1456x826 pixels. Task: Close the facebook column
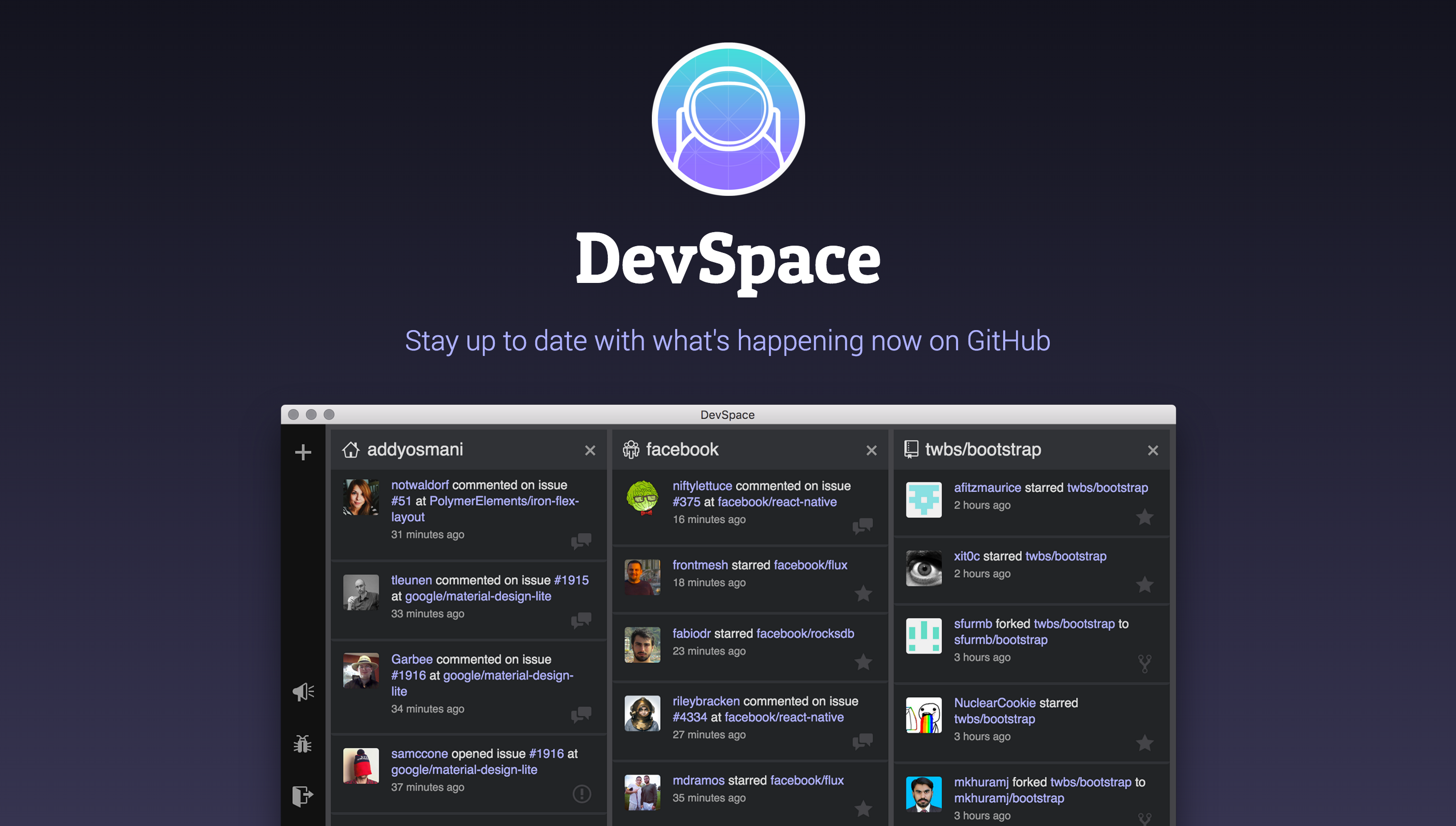click(x=871, y=450)
